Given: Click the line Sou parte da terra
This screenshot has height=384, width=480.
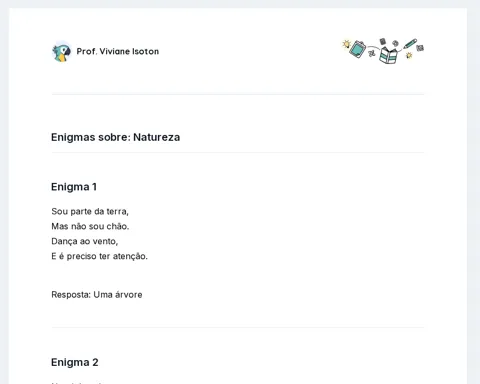Looking at the screenshot, I should [x=90, y=211].
